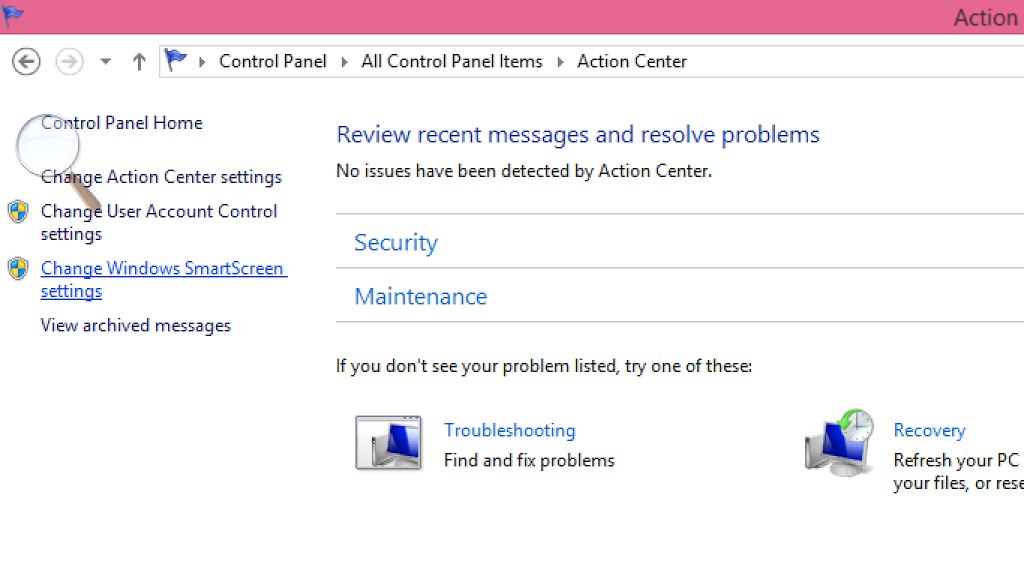Screen dimensions: 1024x576
Task: Open the recent locations dropdown arrow
Action: tap(105, 62)
